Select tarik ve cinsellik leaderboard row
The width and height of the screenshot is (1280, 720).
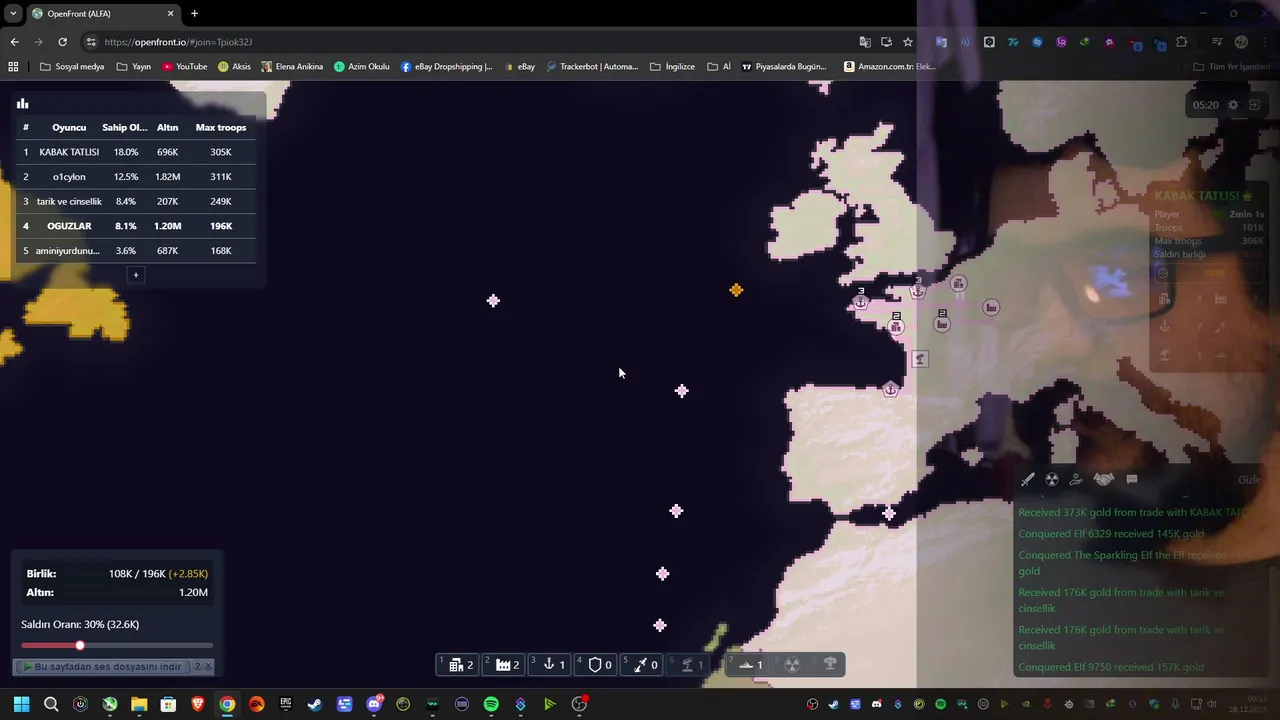(136, 201)
